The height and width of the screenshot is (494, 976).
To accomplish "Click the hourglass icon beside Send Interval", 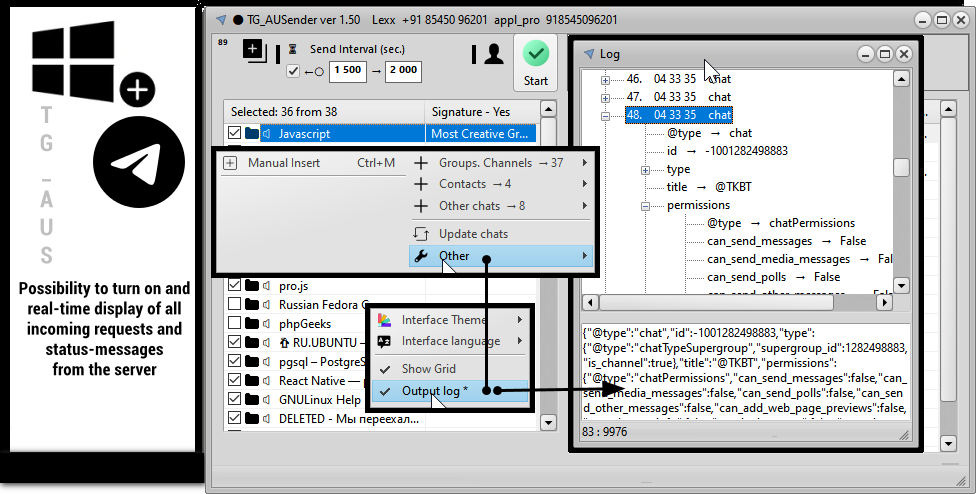I will point(293,49).
